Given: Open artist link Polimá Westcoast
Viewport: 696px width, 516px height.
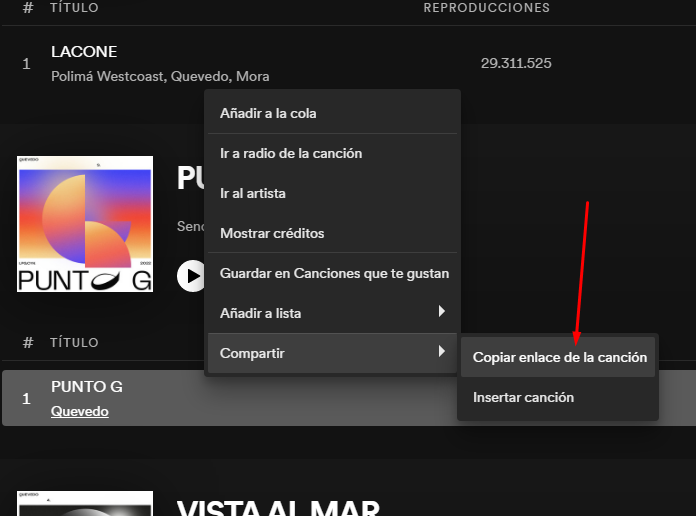Looking at the screenshot, I should click(108, 76).
